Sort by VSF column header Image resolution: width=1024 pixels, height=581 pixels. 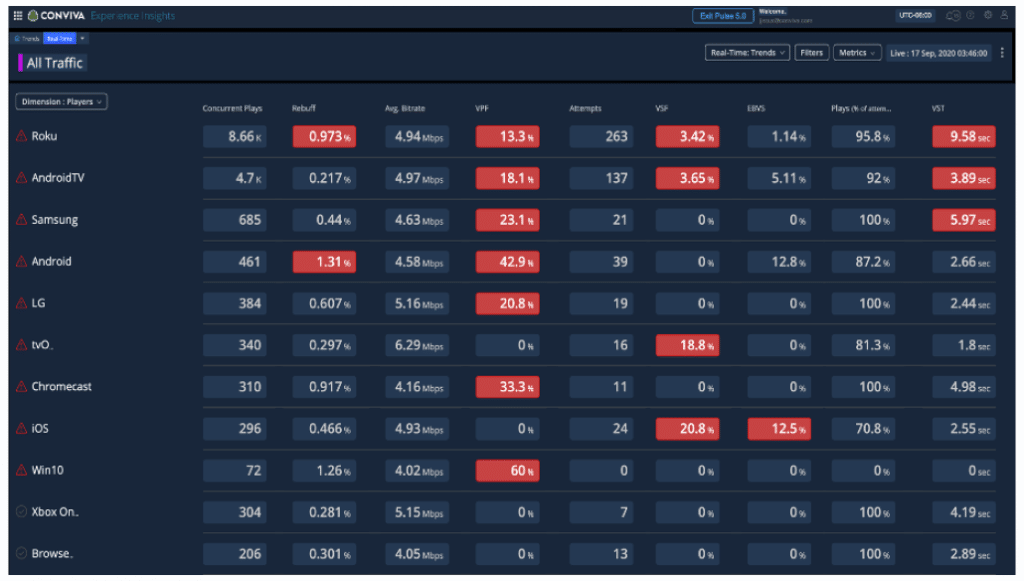tap(662, 108)
